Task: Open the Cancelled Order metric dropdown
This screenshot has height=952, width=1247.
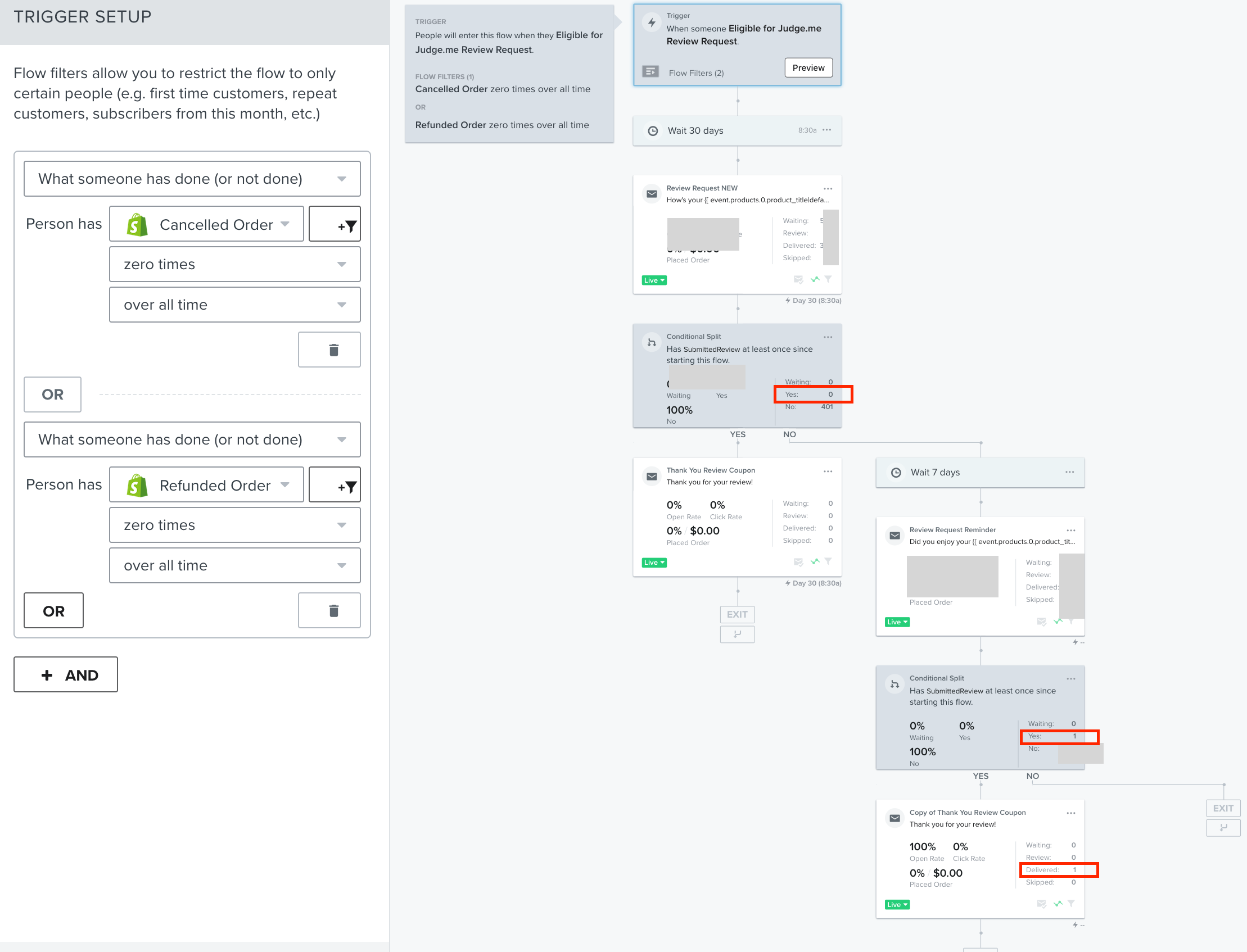Action: (207, 224)
